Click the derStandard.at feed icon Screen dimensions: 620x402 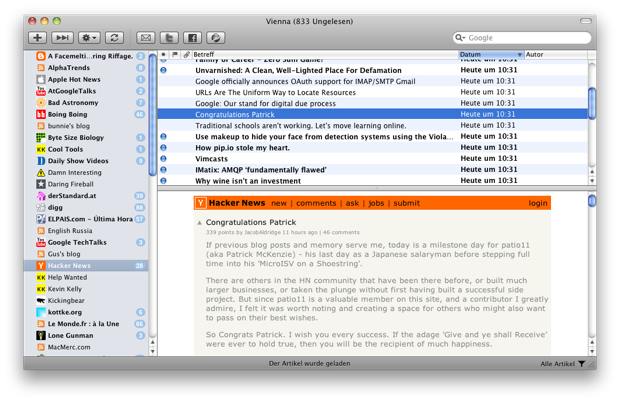tap(41, 196)
